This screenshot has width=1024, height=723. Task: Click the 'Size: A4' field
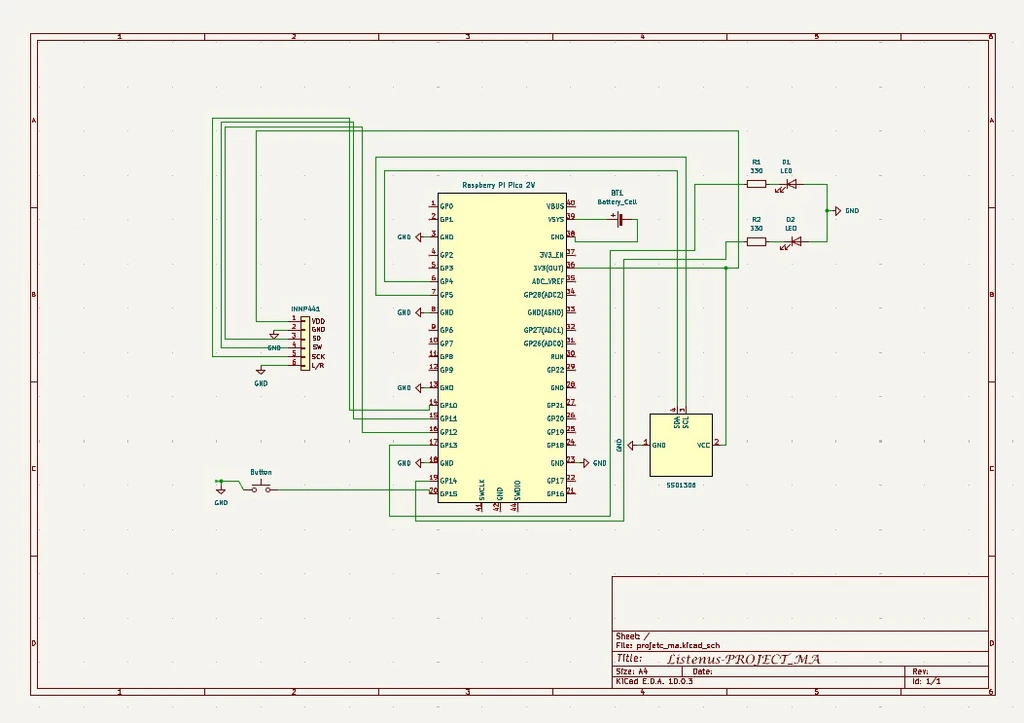click(632, 671)
